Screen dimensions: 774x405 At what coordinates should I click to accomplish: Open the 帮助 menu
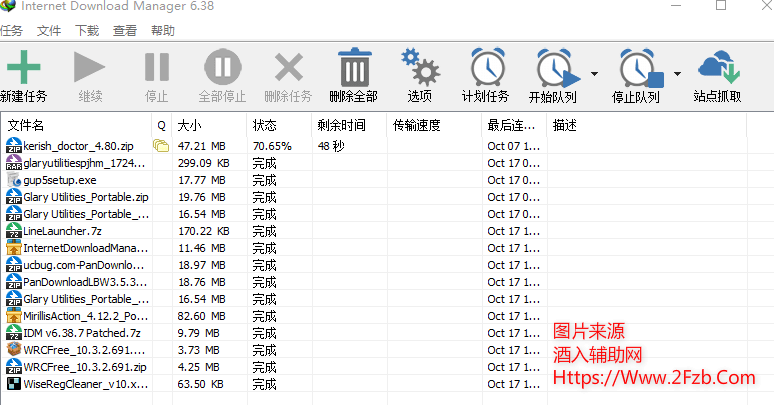(x=162, y=31)
